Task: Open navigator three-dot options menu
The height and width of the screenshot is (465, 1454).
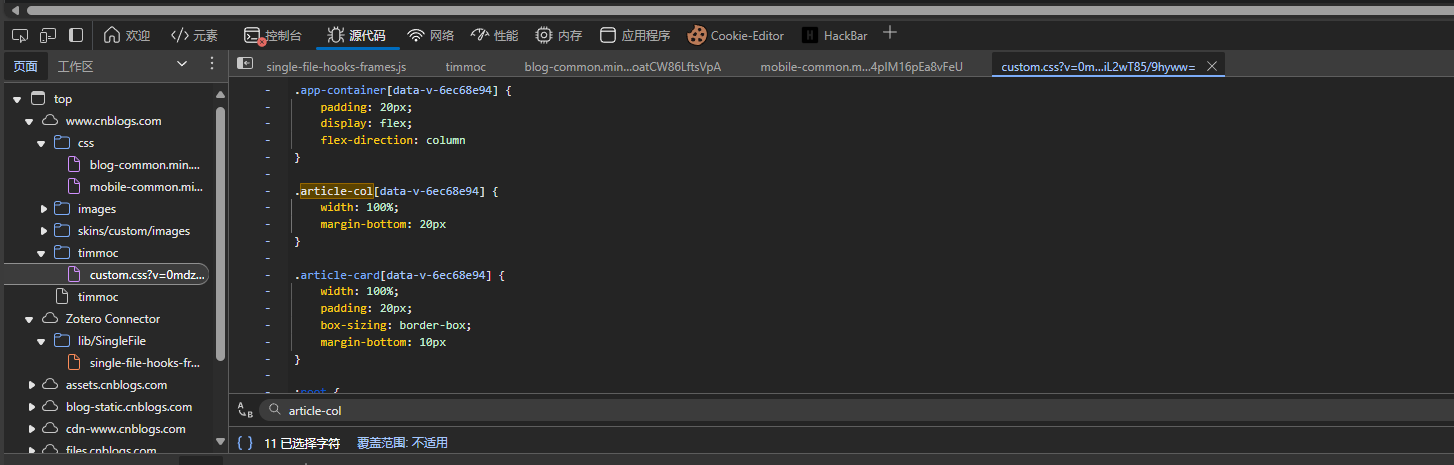Action: pyautogui.click(x=211, y=64)
